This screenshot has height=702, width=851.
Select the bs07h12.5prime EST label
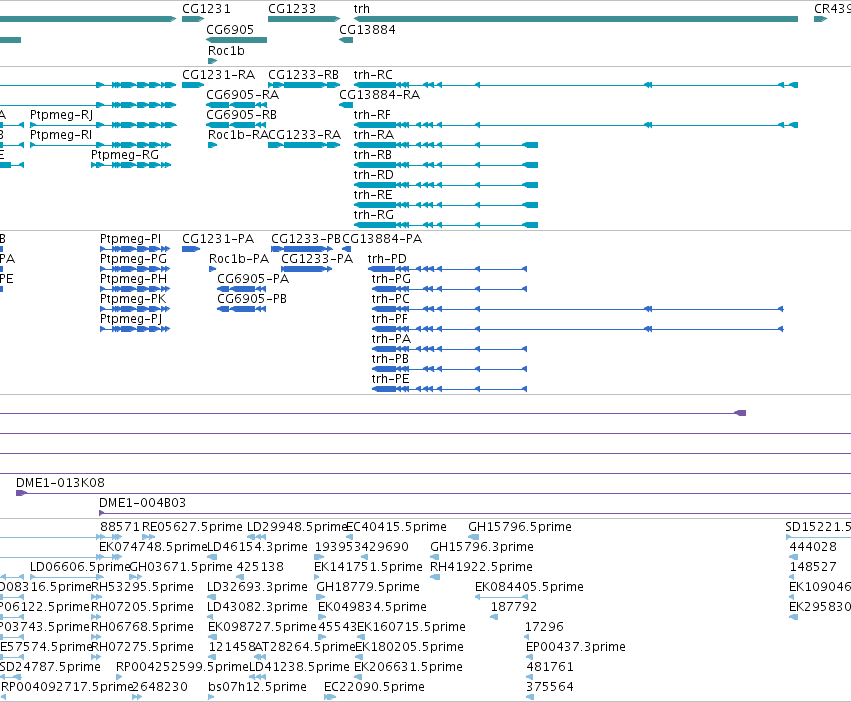257,687
